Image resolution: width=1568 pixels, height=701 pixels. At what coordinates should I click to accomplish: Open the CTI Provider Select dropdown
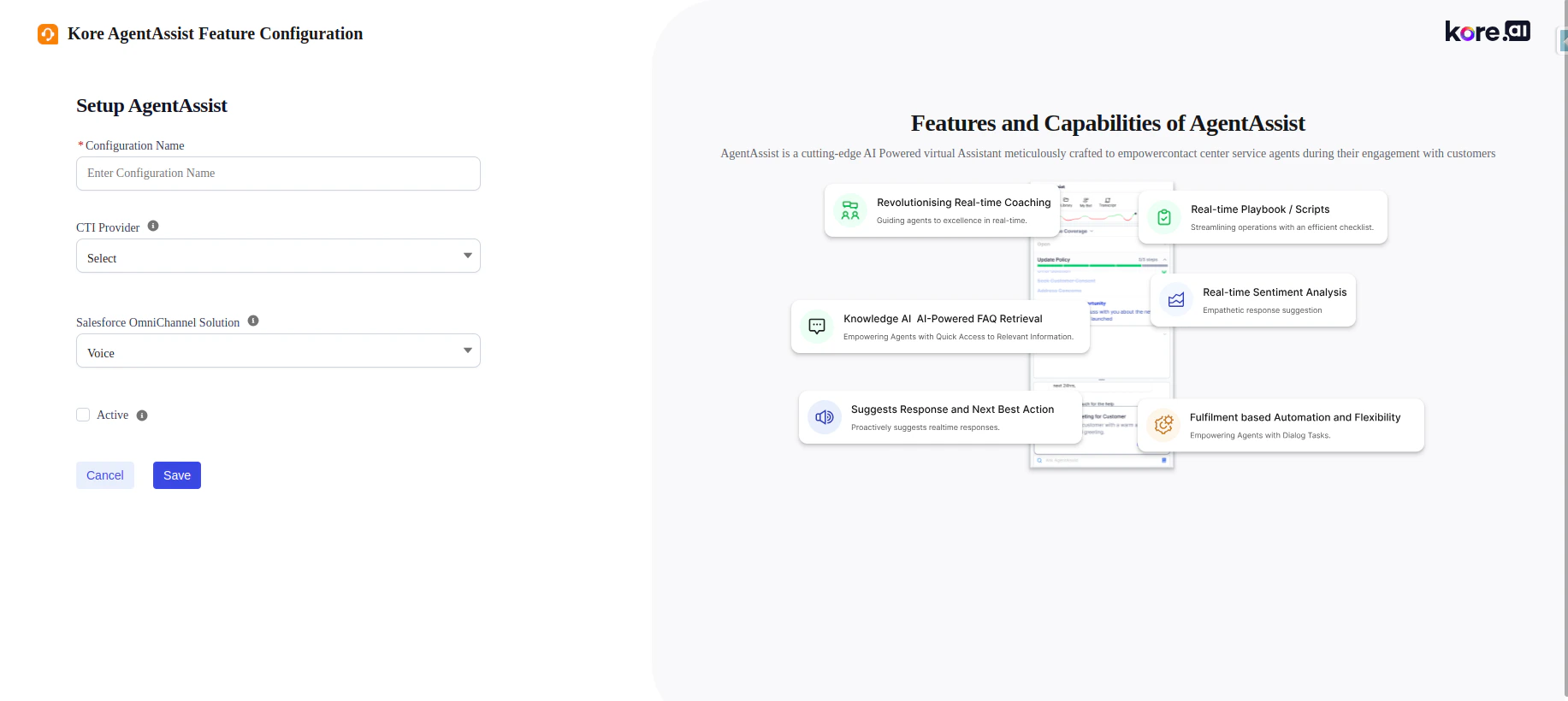[x=277, y=256]
